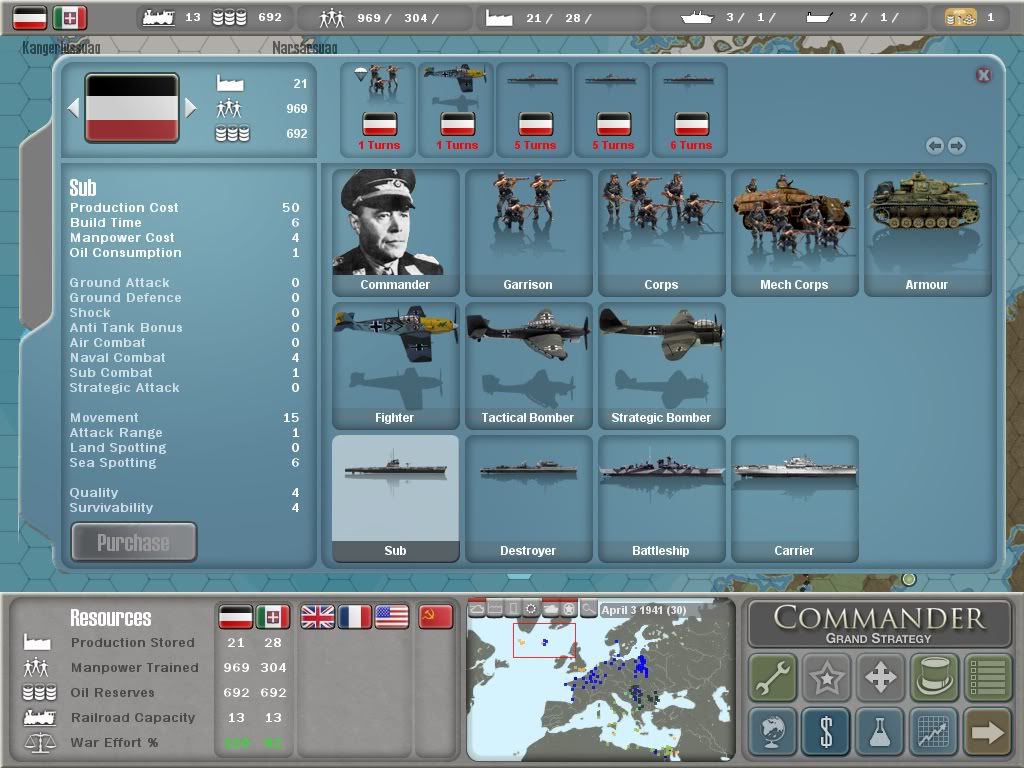Click queued paratrooper due in 1 turn

[x=378, y=110]
